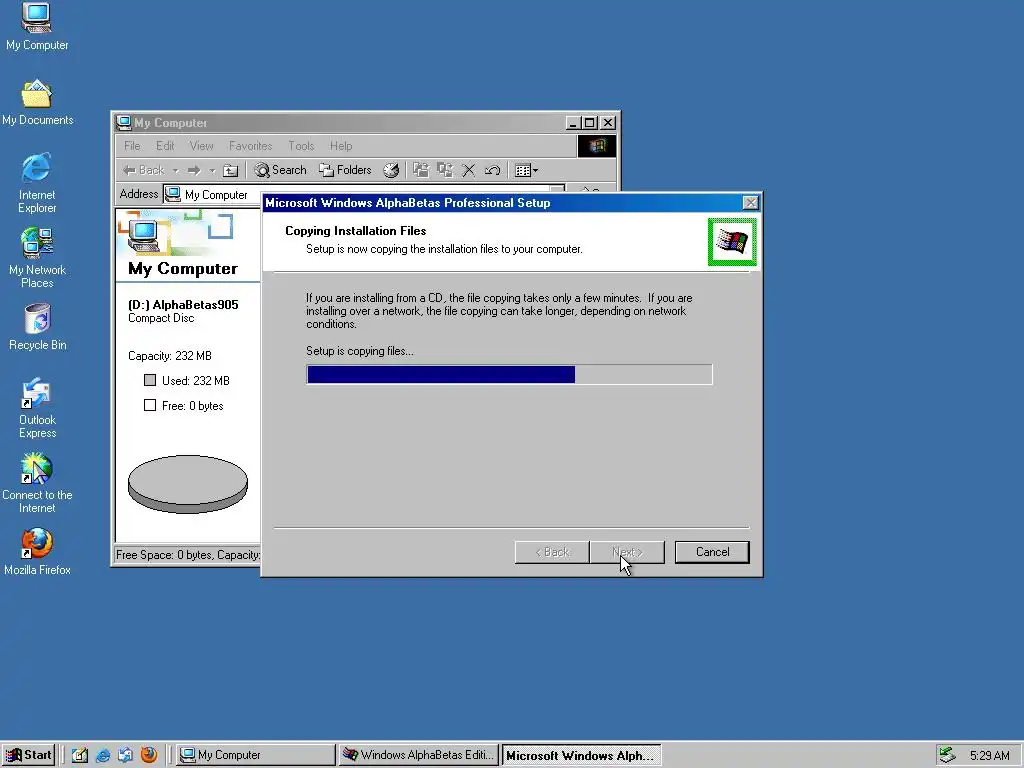Image resolution: width=1024 pixels, height=768 pixels.
Task: Click Used 232 MB legend box
Action: 150,380
